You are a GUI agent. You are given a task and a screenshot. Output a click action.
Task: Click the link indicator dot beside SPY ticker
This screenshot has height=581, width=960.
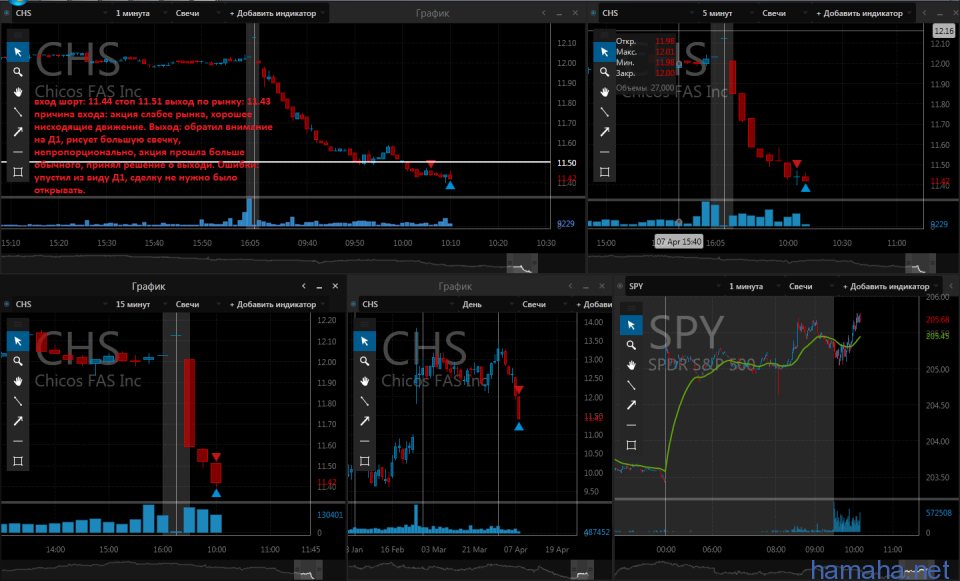coord(620,286)
